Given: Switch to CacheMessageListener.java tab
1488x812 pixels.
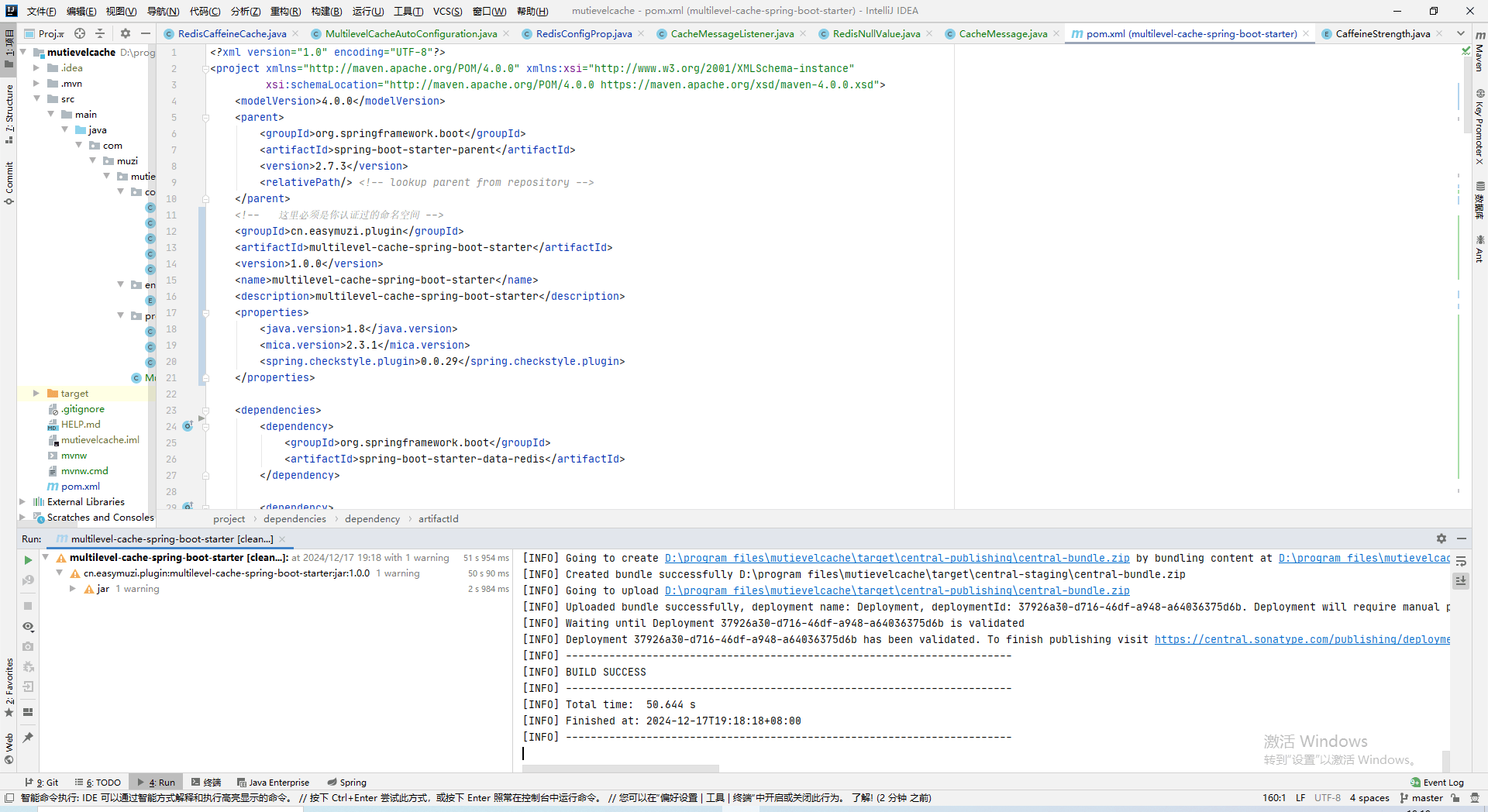Looking at the screenshot, I should (x=732, y=33).
